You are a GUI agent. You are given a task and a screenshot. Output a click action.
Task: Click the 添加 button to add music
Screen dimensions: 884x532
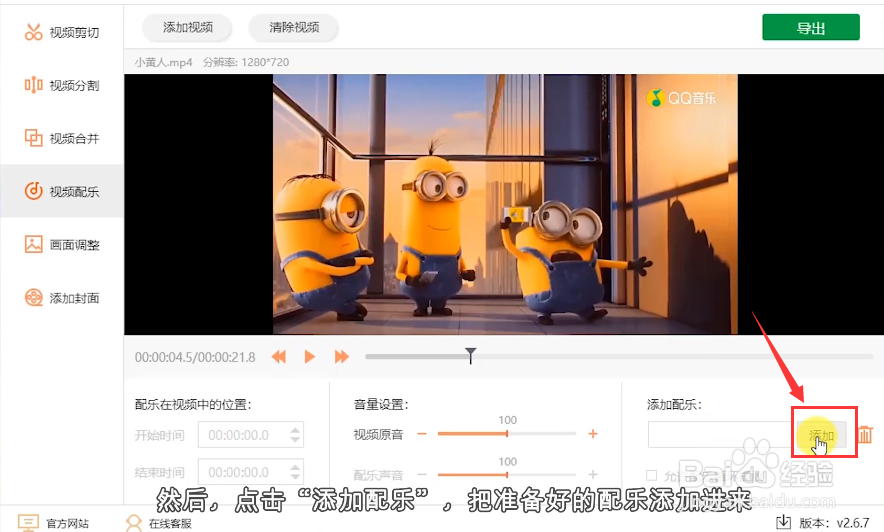821,435
